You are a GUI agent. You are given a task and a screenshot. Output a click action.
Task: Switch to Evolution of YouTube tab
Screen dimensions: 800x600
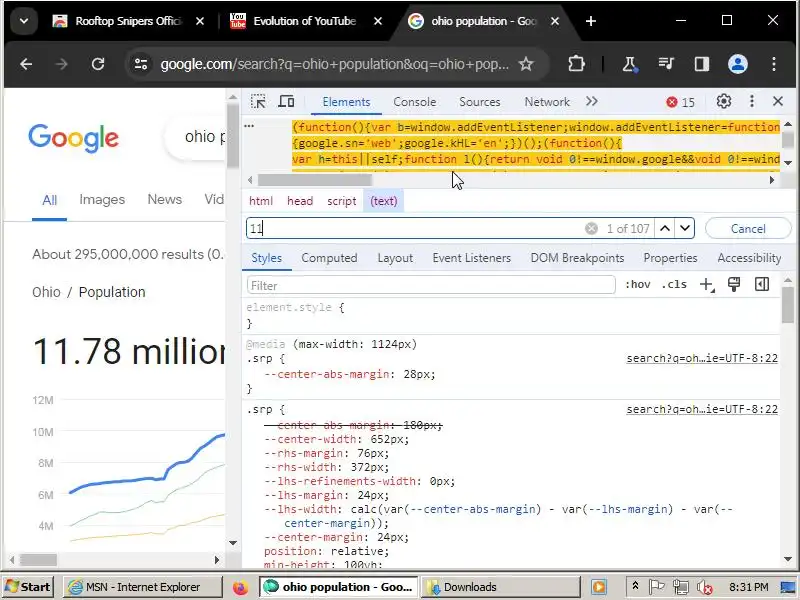305,21
